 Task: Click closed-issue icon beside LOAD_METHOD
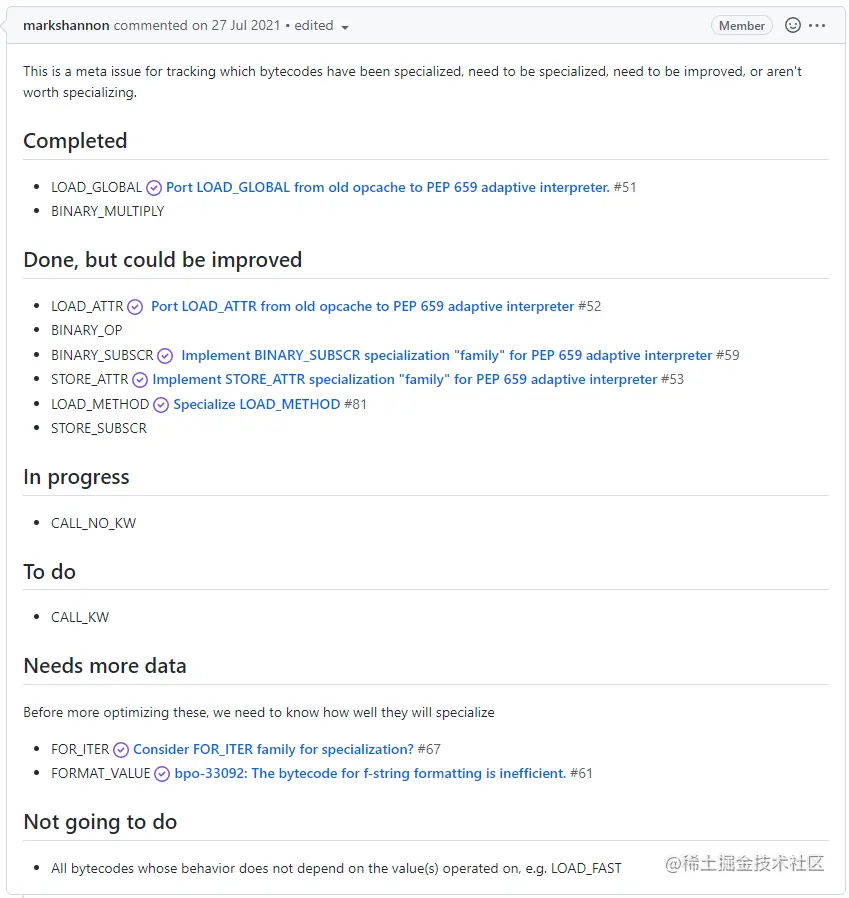click(x=161, y=405)
